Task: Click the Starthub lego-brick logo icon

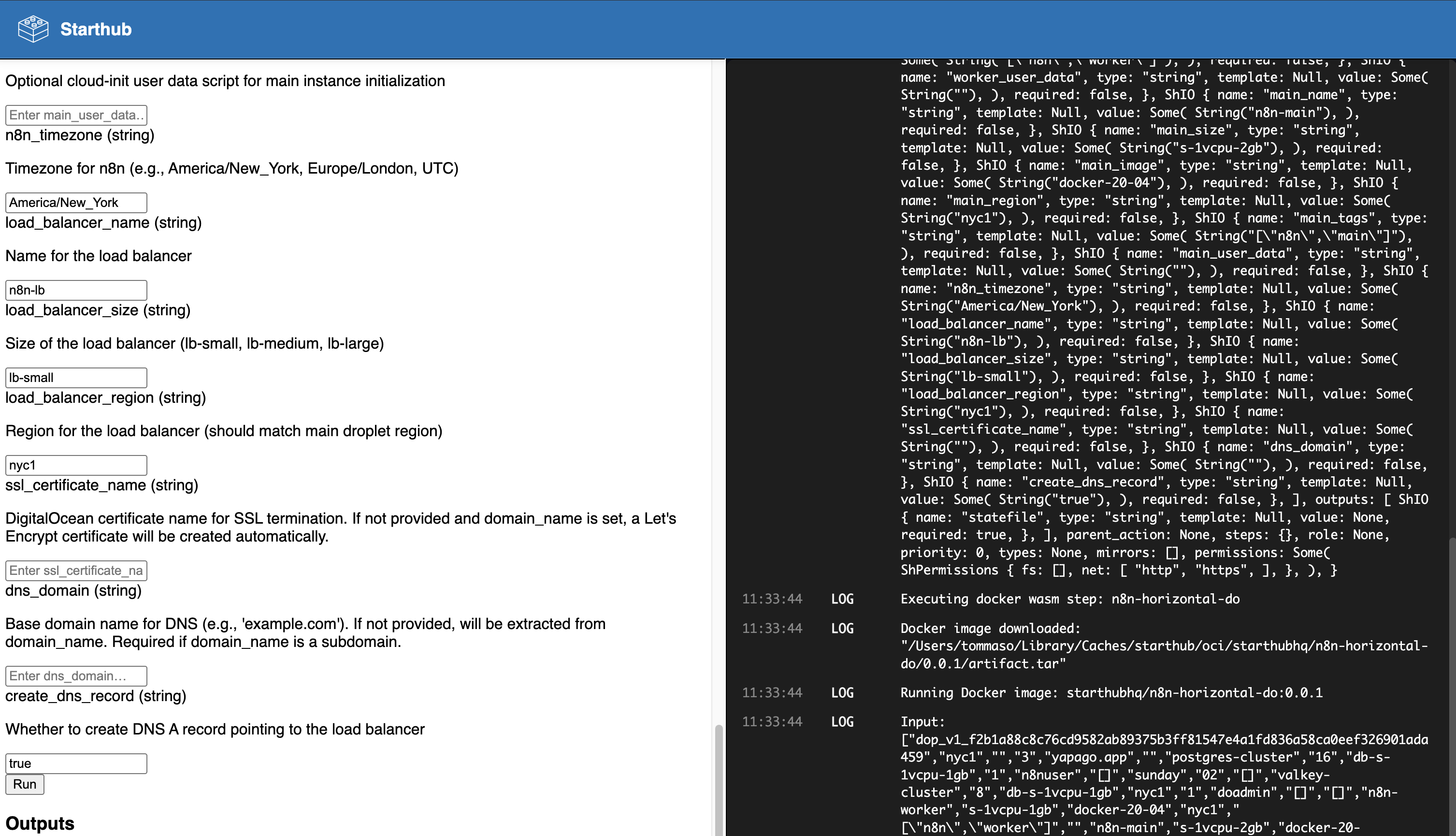Action: click(x=33, y=28)
